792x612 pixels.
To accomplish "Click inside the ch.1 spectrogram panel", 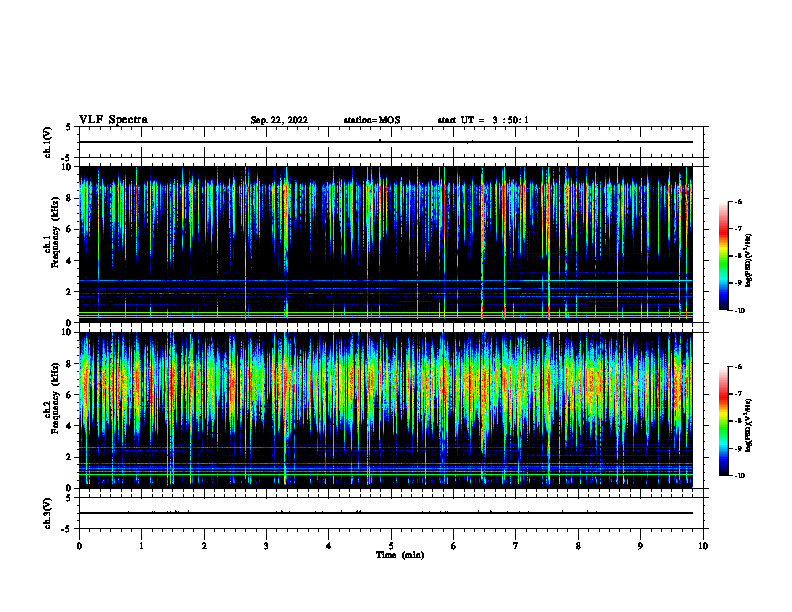I will tap(386, 243).
